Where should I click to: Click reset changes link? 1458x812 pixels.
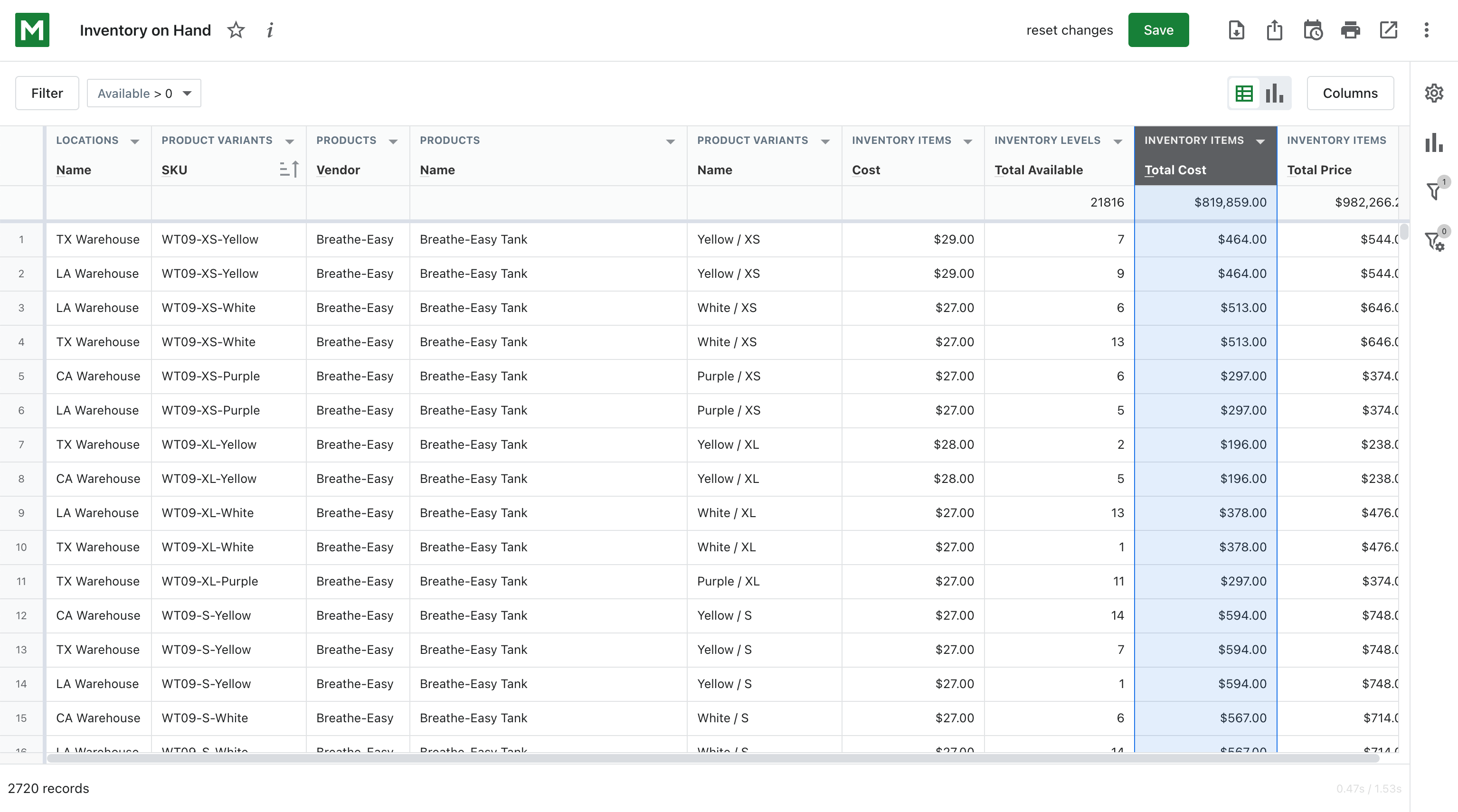coord(1069,30)
